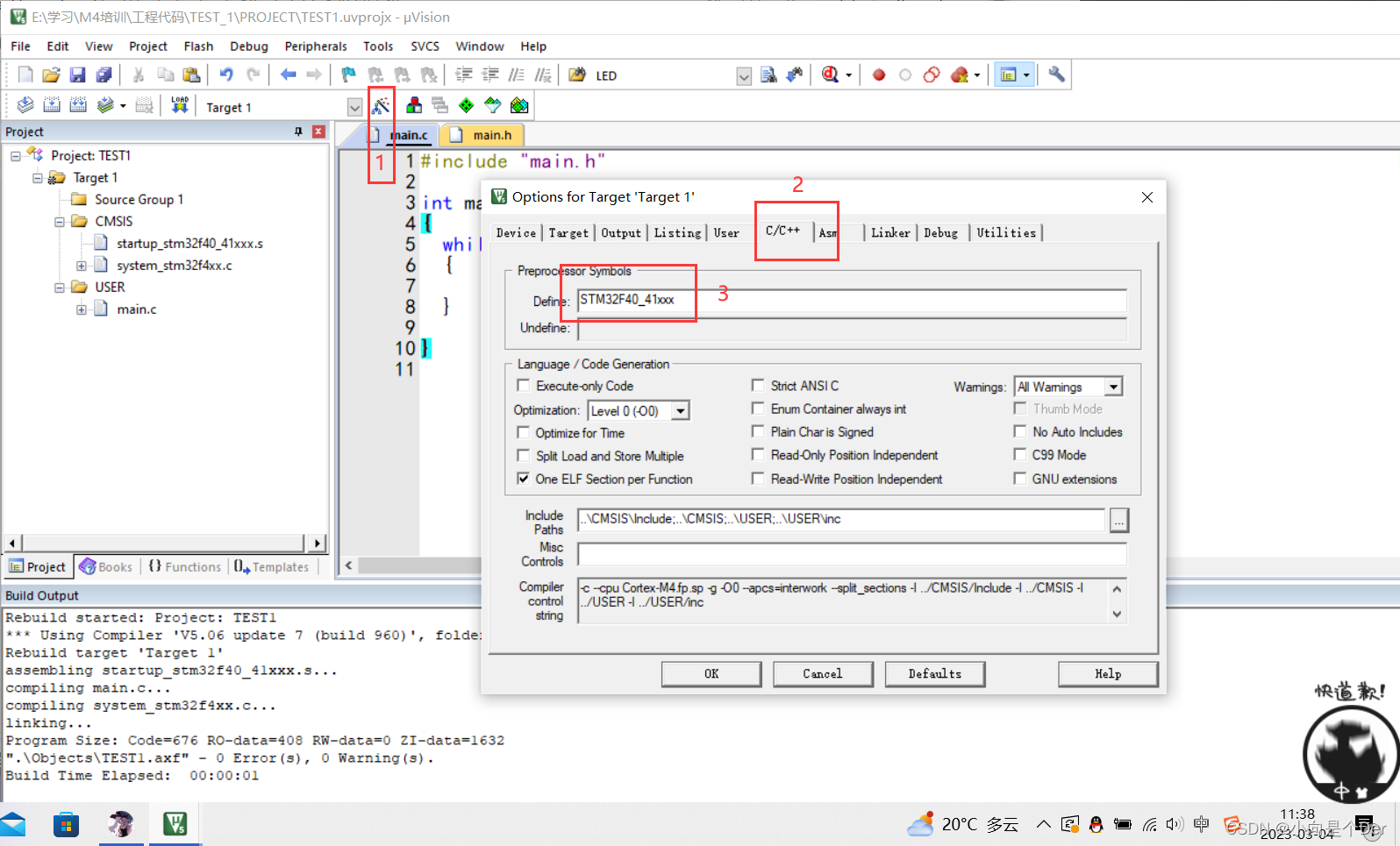Click the Indent selected lines icon
The image size is (1400, 846).
(x=463, y=75)
